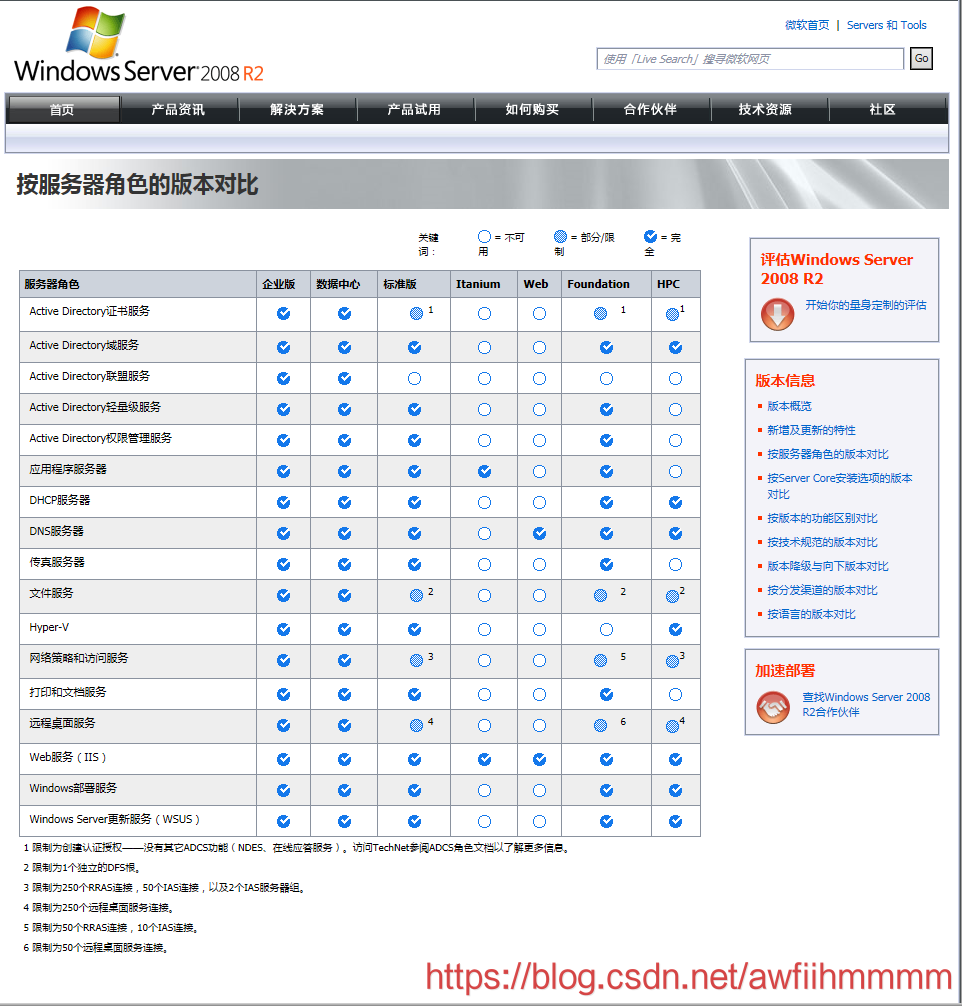Screen dimensions: 962x1006
Task: Follow the 微软首页 link
Action: pyautogui.click(x=807, y=25)
